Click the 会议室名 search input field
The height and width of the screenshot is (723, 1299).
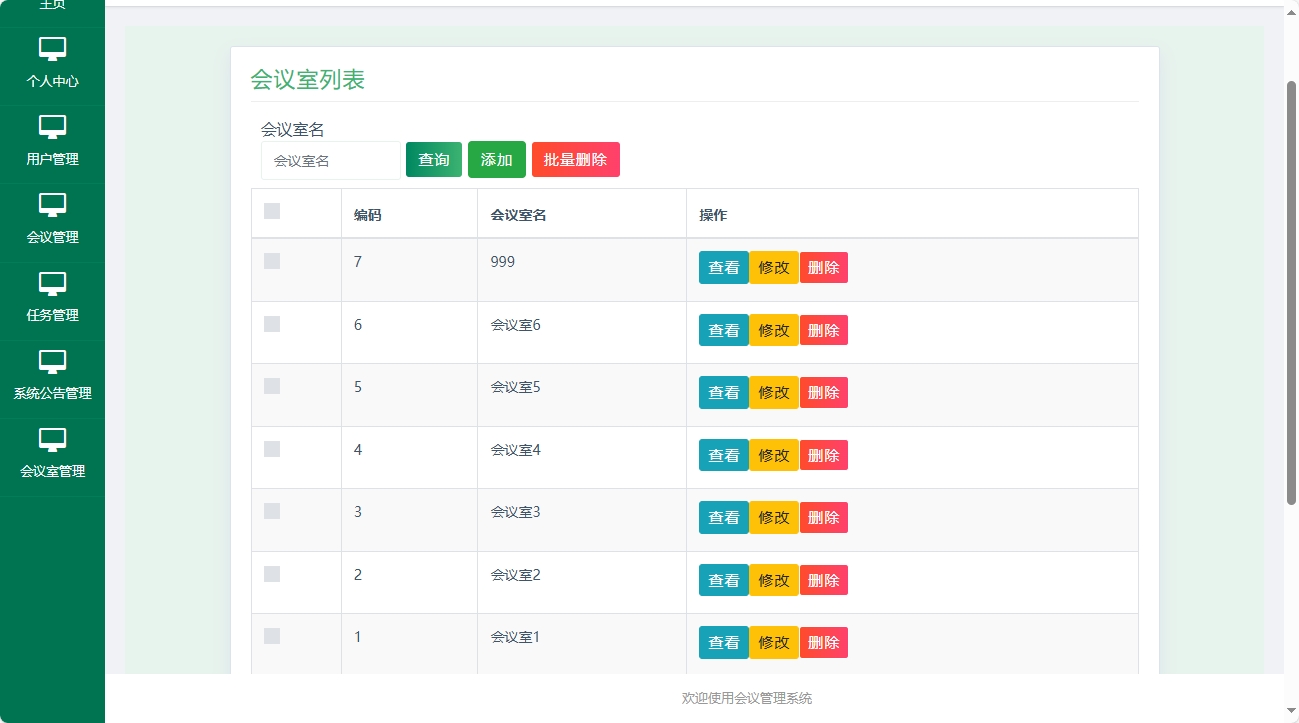[x=330, y=159]
